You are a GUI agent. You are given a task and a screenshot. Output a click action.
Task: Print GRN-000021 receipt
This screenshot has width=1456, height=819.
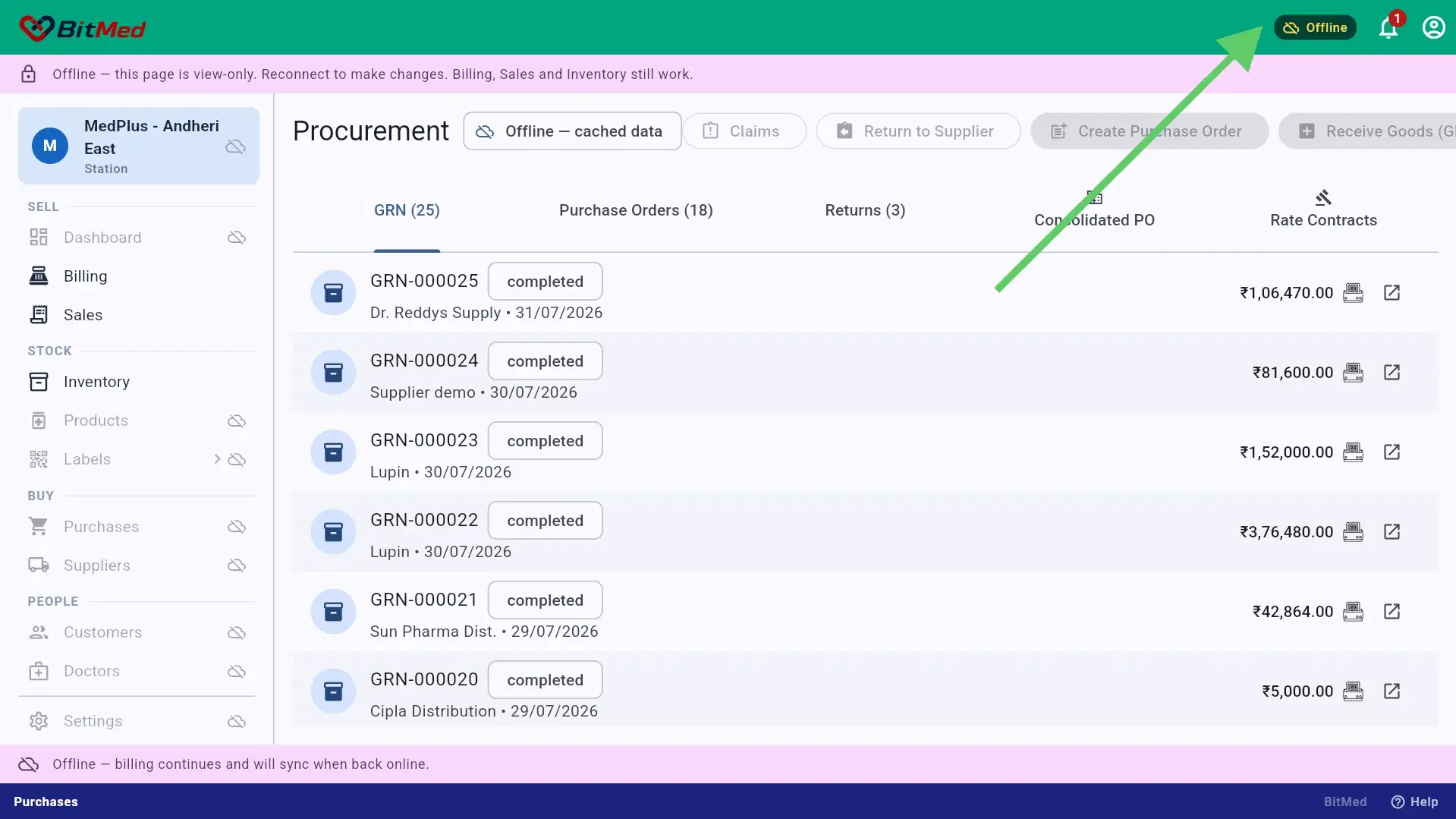tap(1353, 612)
